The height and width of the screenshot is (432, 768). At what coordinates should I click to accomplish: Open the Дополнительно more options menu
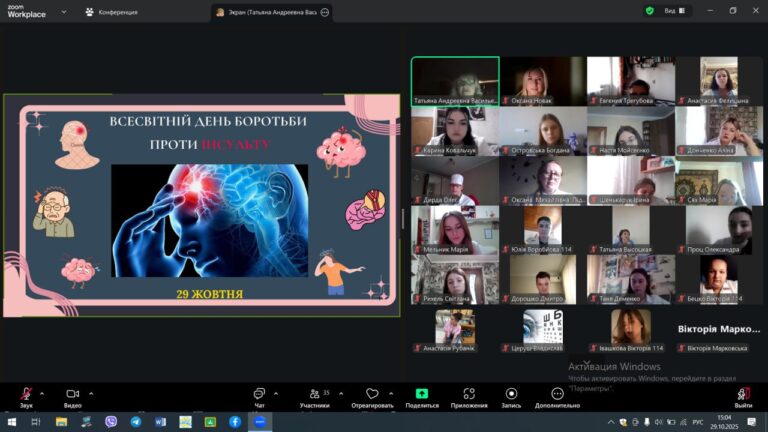click(557, 395)
